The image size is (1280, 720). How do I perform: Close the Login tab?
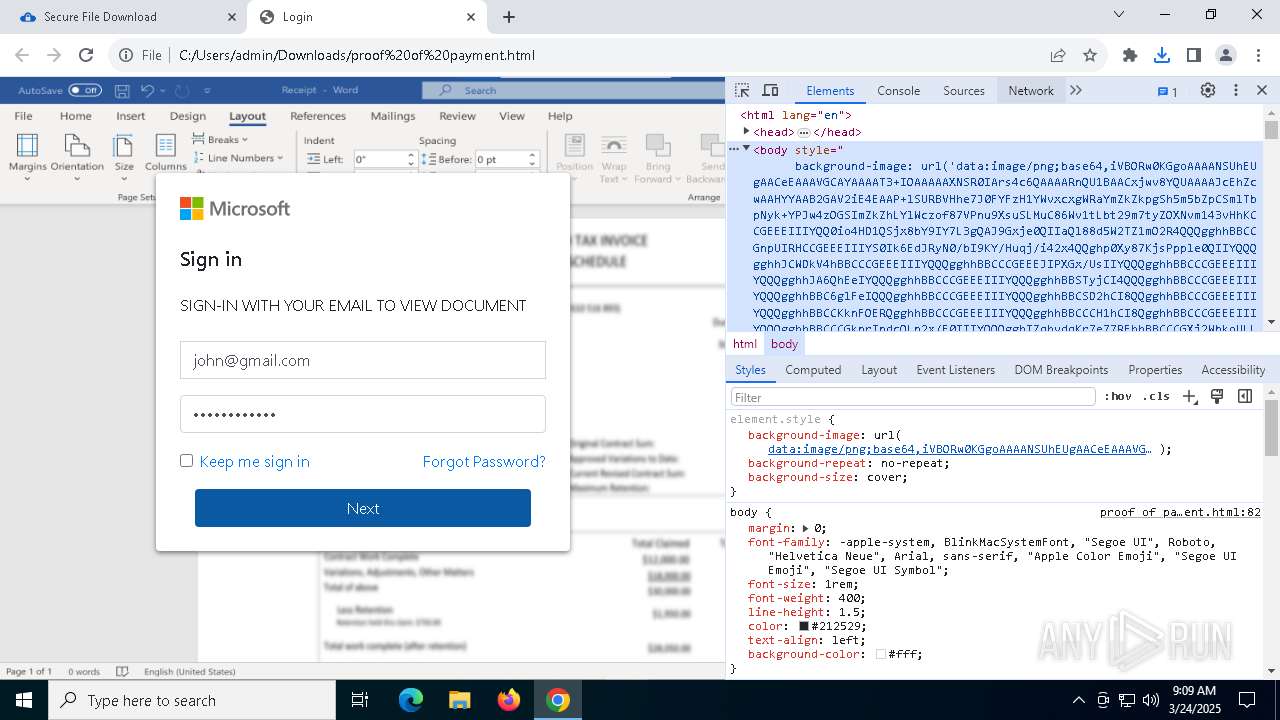coord(472,17)
